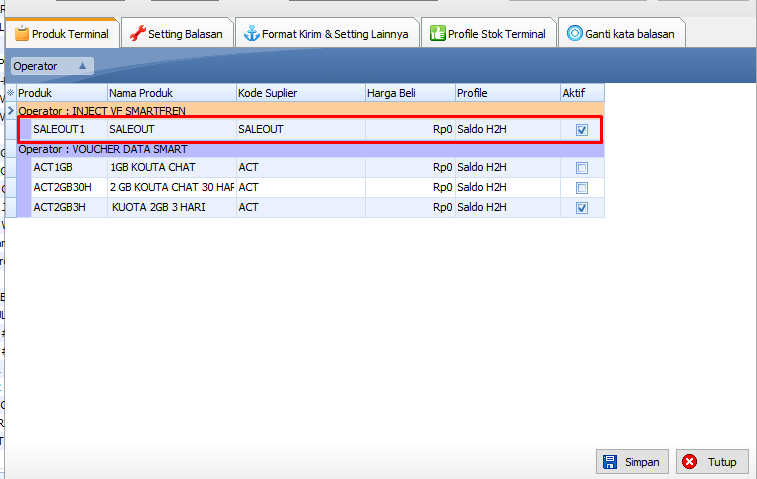Enable Aktif for ACT1GB row
Screen dimensions: 757x479
click(x=582, y=168)
